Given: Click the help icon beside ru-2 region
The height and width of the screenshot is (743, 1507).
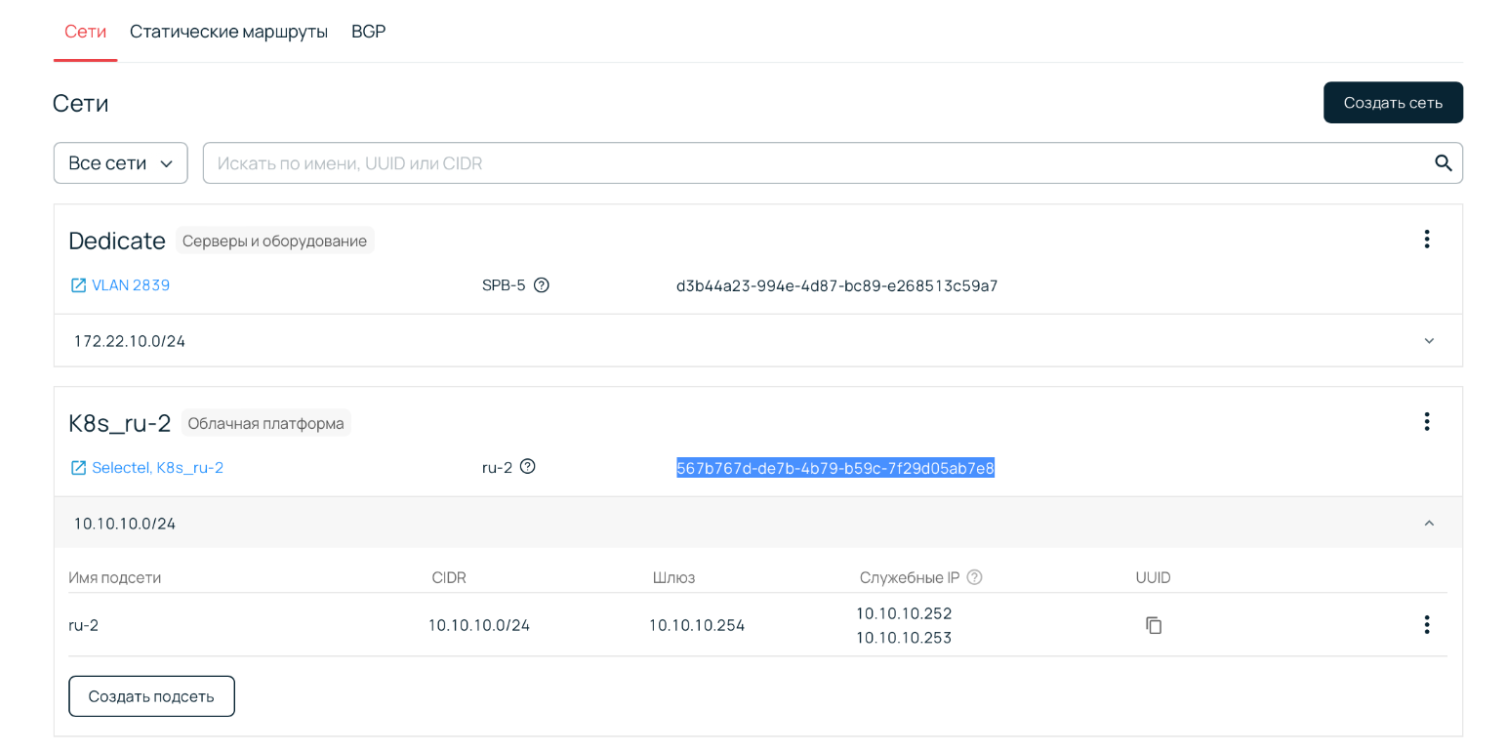Looking at the screenshot, I should tap(528, 467).
